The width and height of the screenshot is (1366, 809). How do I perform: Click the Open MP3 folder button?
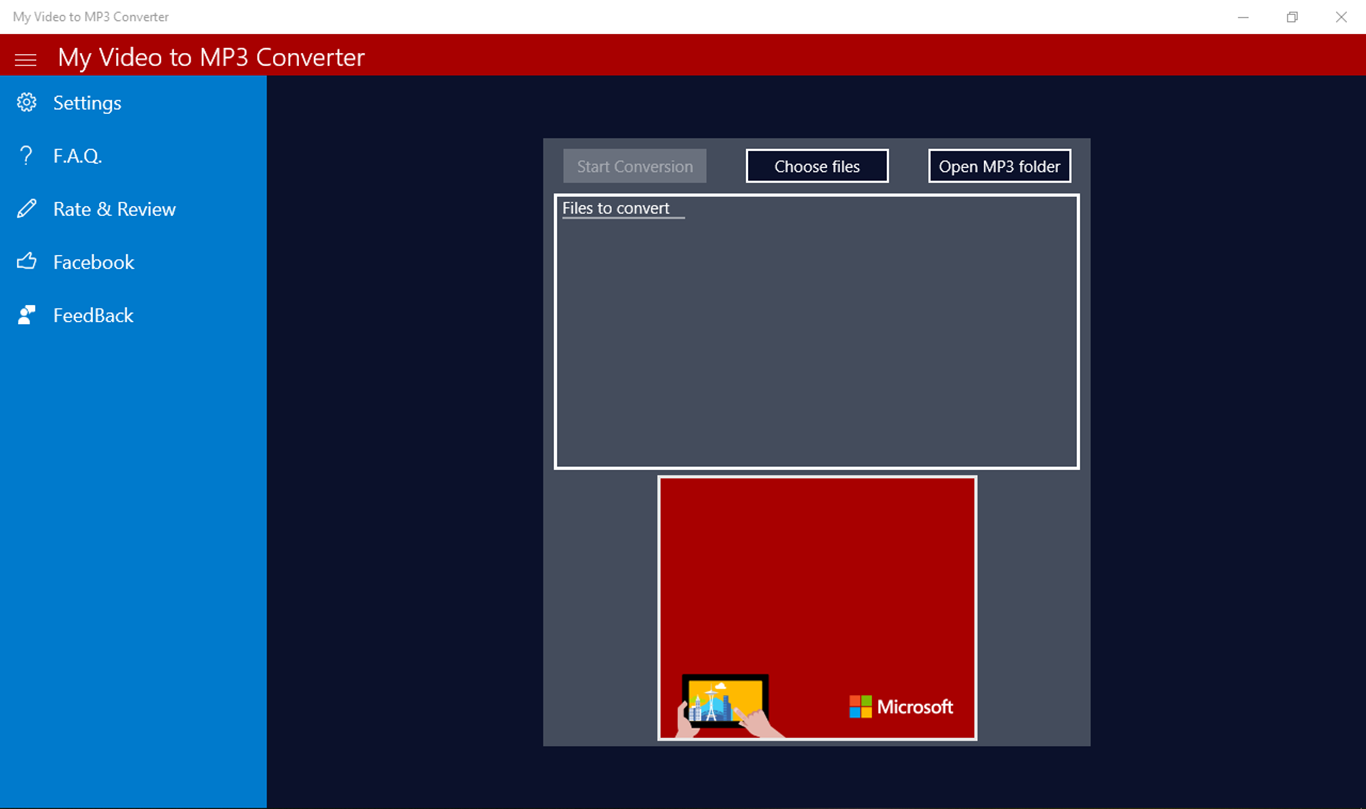pyautogui.click(x=1000, y=166)
